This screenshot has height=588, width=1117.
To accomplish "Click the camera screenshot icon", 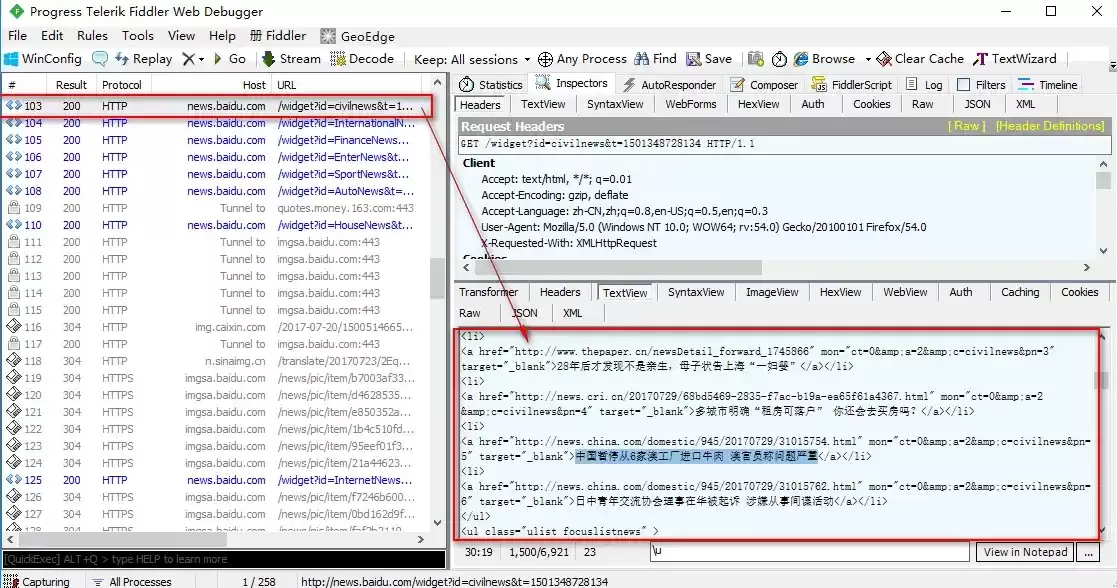I will 756,59.
